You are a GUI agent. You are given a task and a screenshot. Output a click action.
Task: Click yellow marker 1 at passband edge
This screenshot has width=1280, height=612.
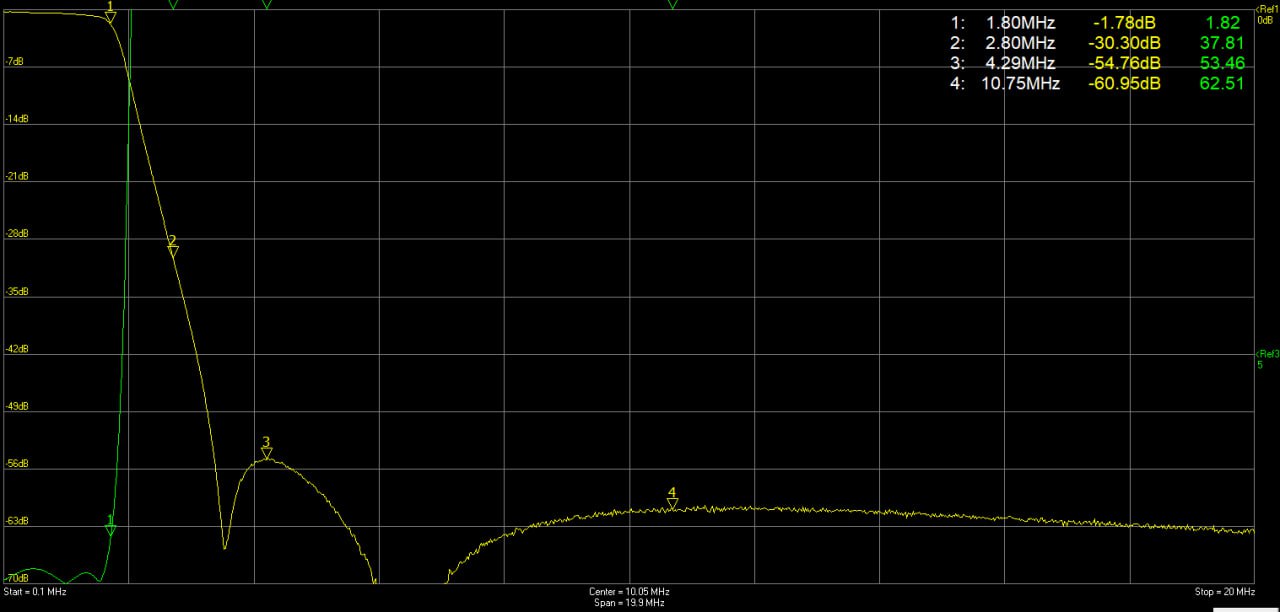110,12
